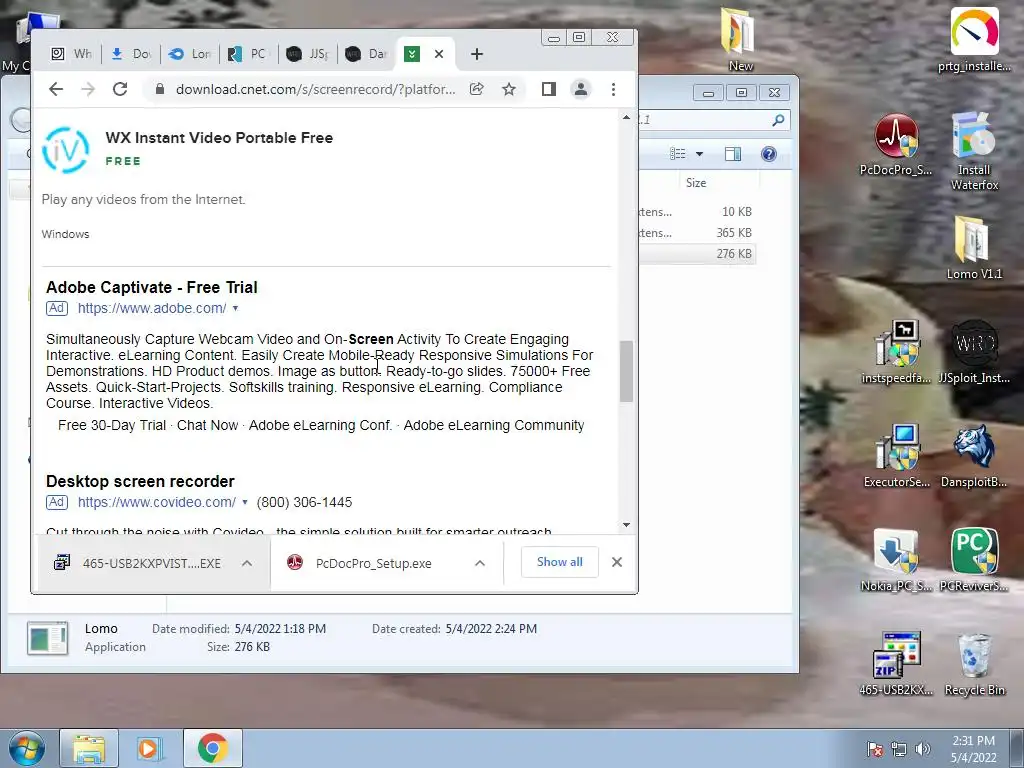Open Recycle Bin
The image size is (1024, 768).
pyautogui.click(x=974, y=665)
